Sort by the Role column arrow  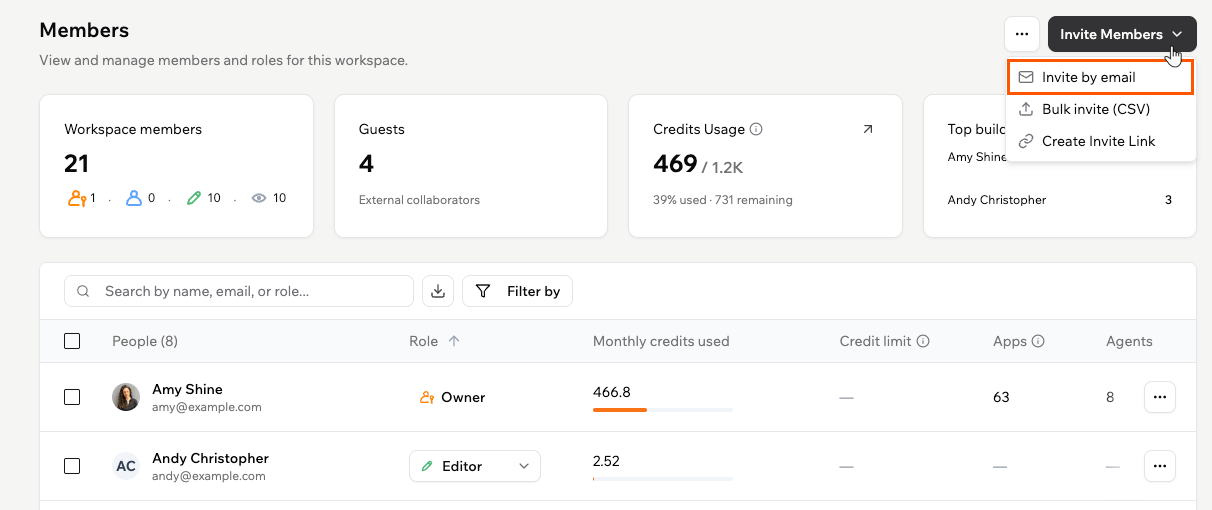454,341
